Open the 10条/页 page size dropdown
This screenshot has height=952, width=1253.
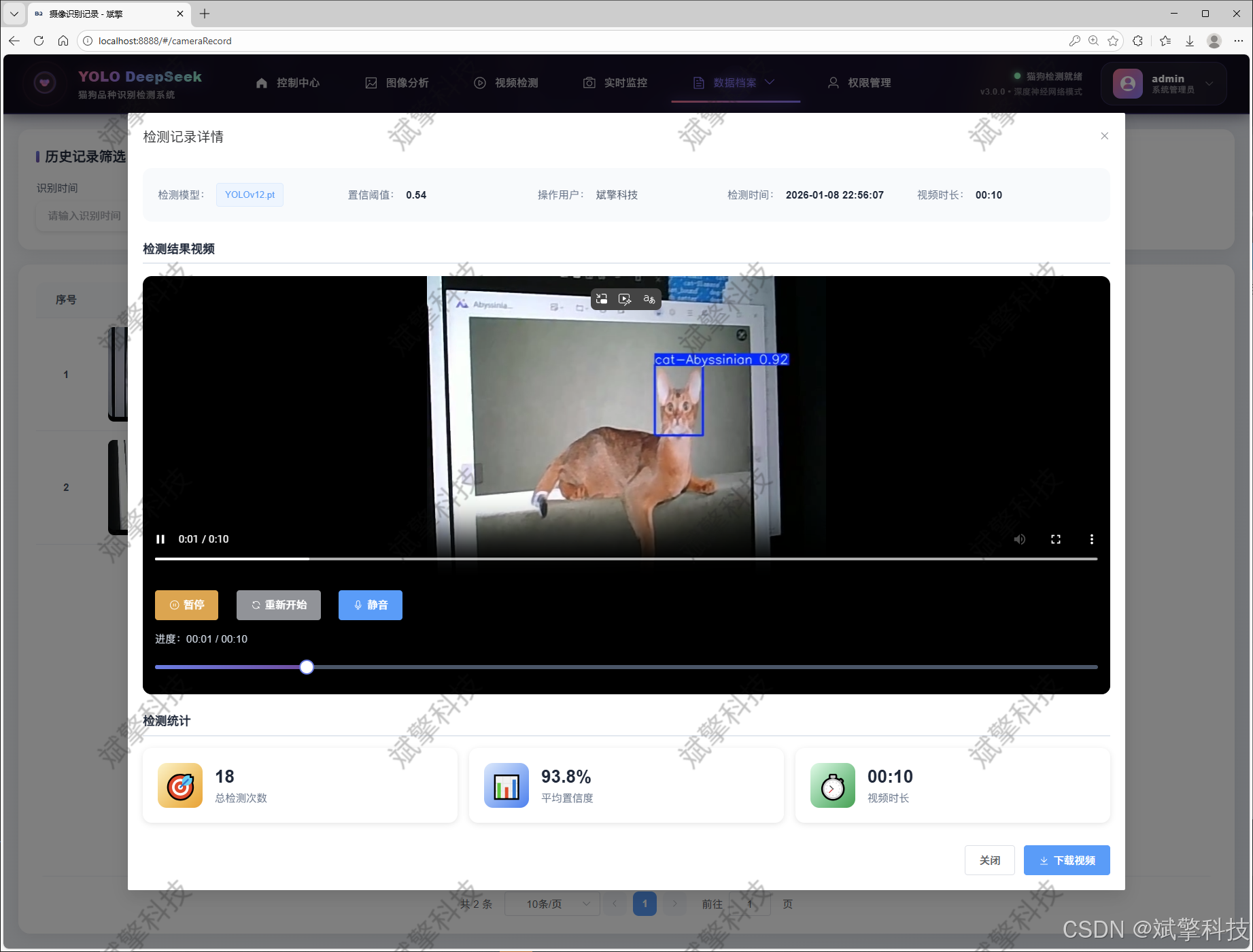pos(552,904)
